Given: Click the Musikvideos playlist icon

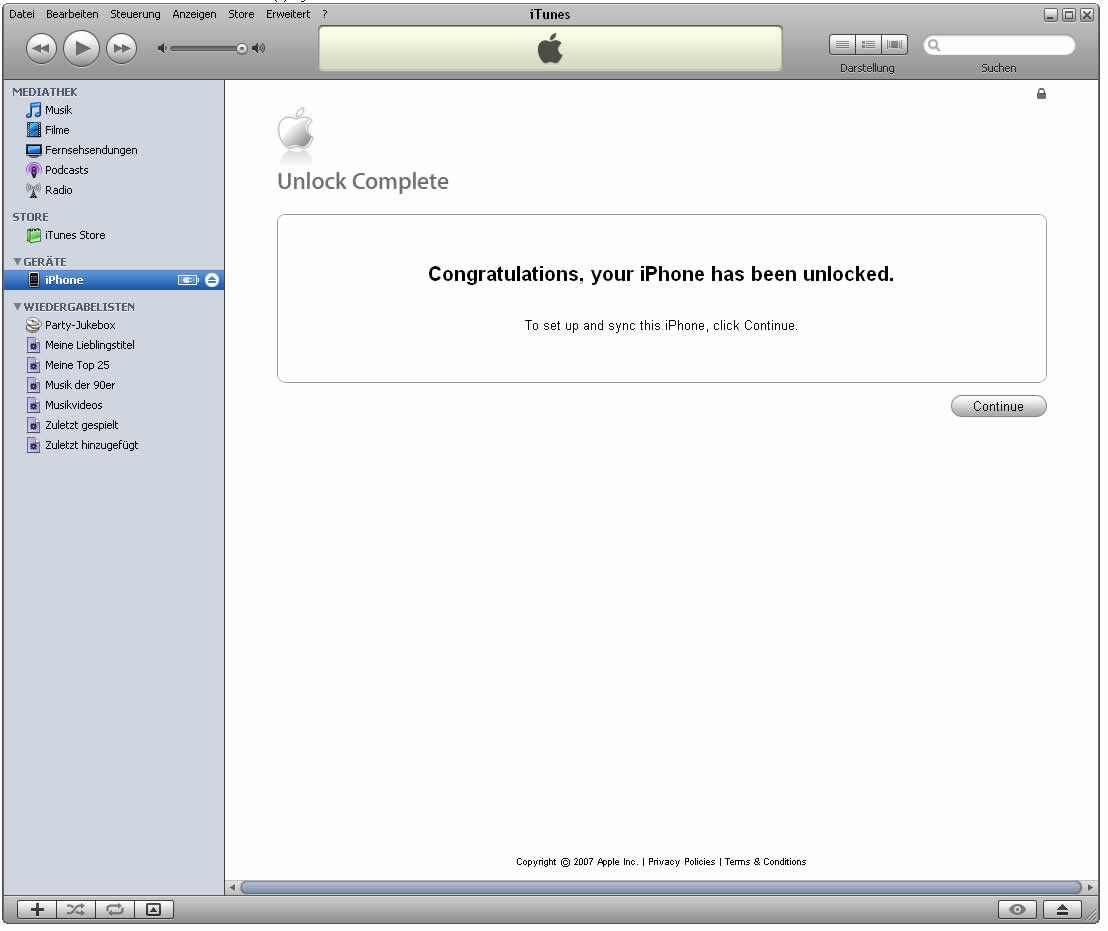Looking at the screenshot, I should point(33,405).
